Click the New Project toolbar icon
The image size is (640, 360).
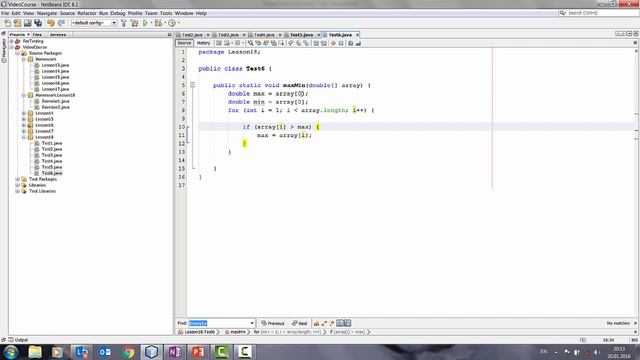click(x=17, y=23)
